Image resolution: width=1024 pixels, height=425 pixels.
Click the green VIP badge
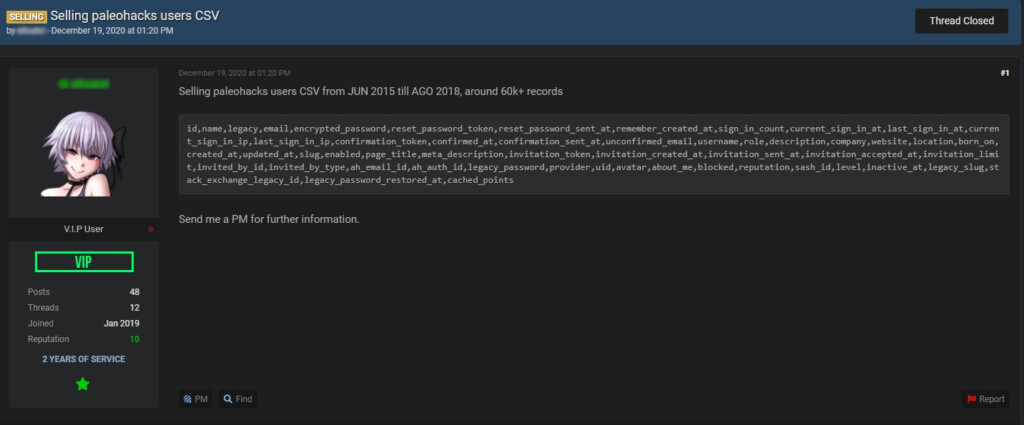pos(84,262)
